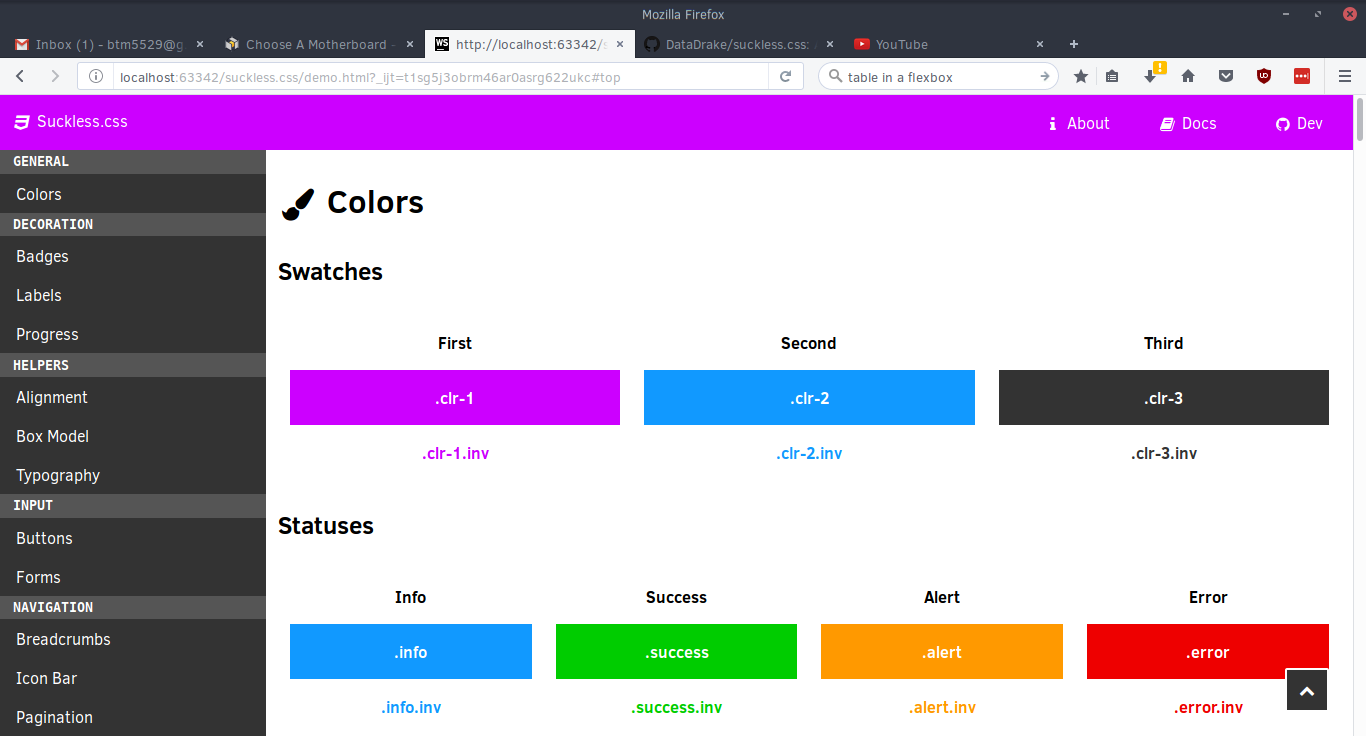Close the Gmail Inbox tab
This screenshot has height=736, width=1366.
pyautogui.click(x=200, y=44)
